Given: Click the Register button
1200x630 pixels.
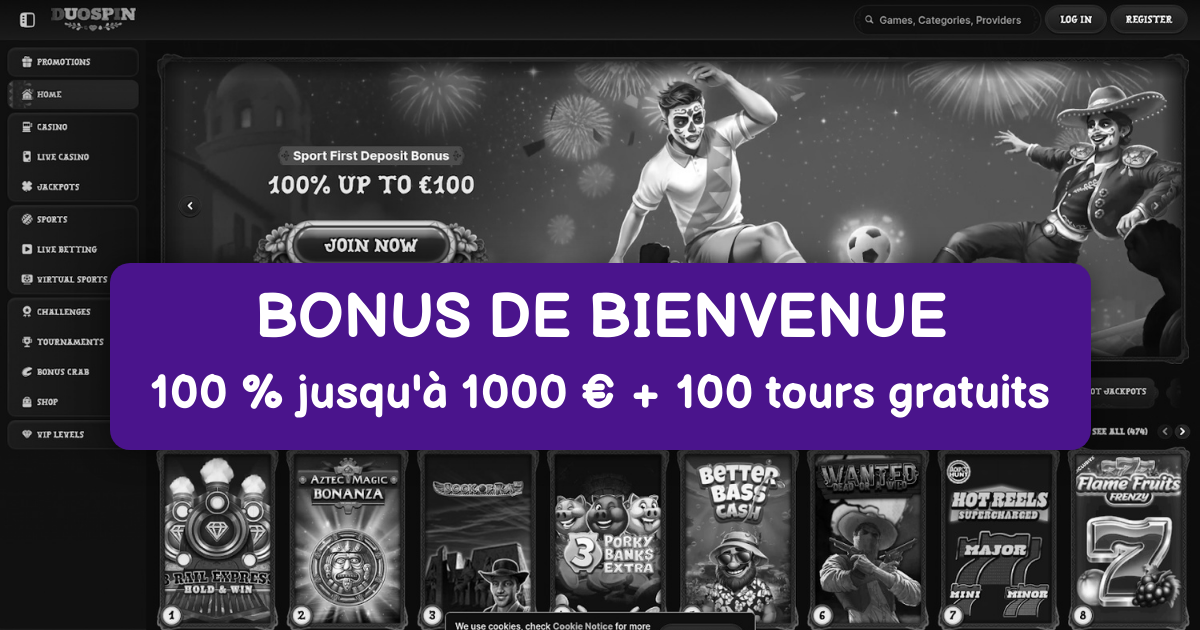Looking at the screenshot, I should [1148, 19].
